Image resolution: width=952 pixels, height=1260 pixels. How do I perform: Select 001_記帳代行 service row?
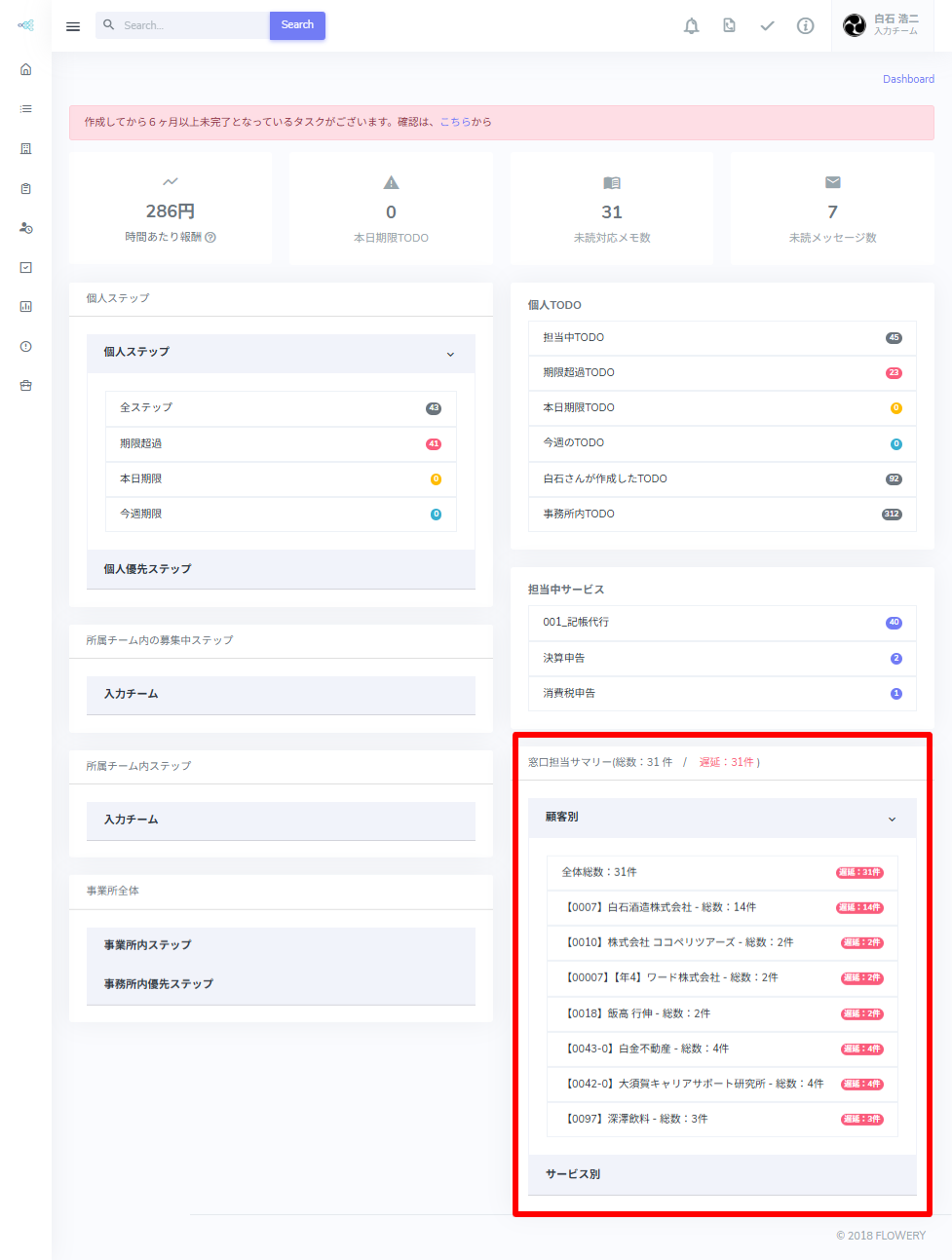click(x=721, y=623)
